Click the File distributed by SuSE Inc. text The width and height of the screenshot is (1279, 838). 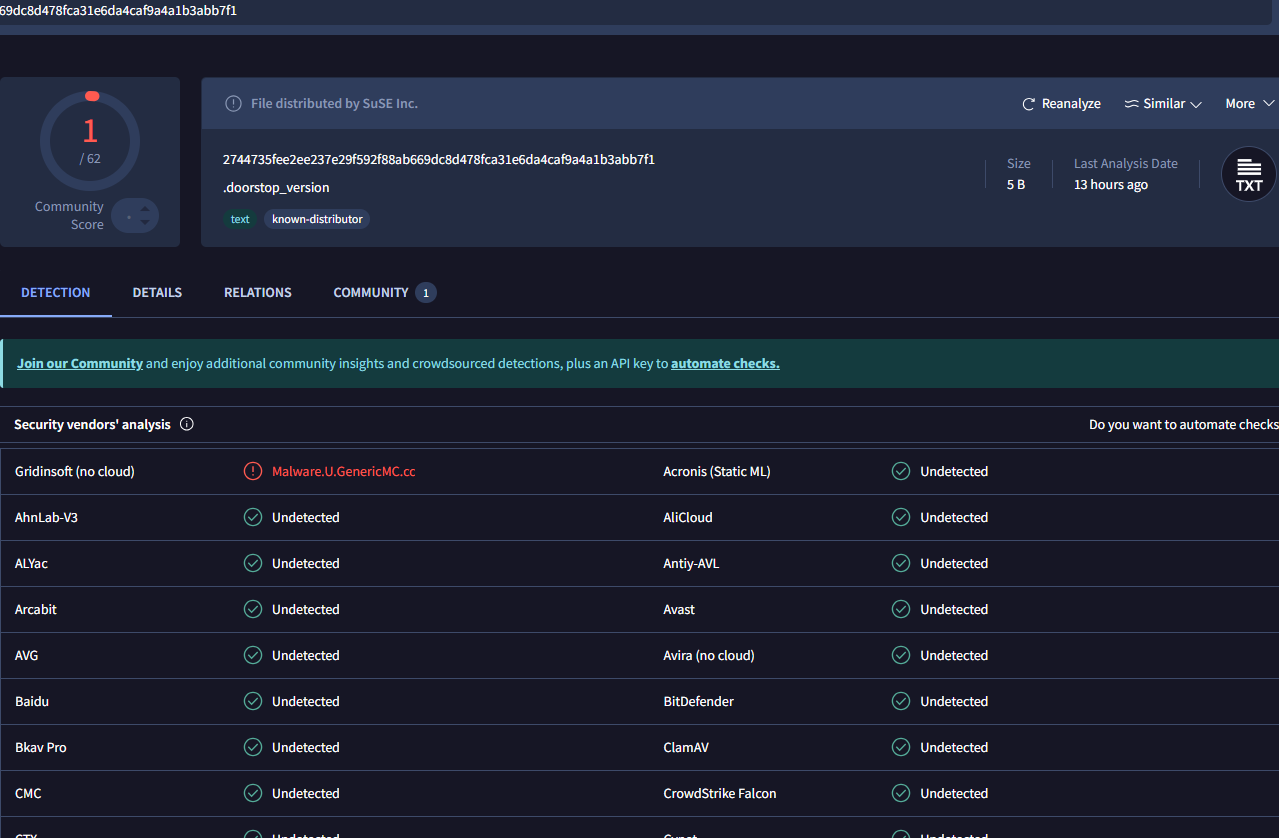[x=334, y=104]
